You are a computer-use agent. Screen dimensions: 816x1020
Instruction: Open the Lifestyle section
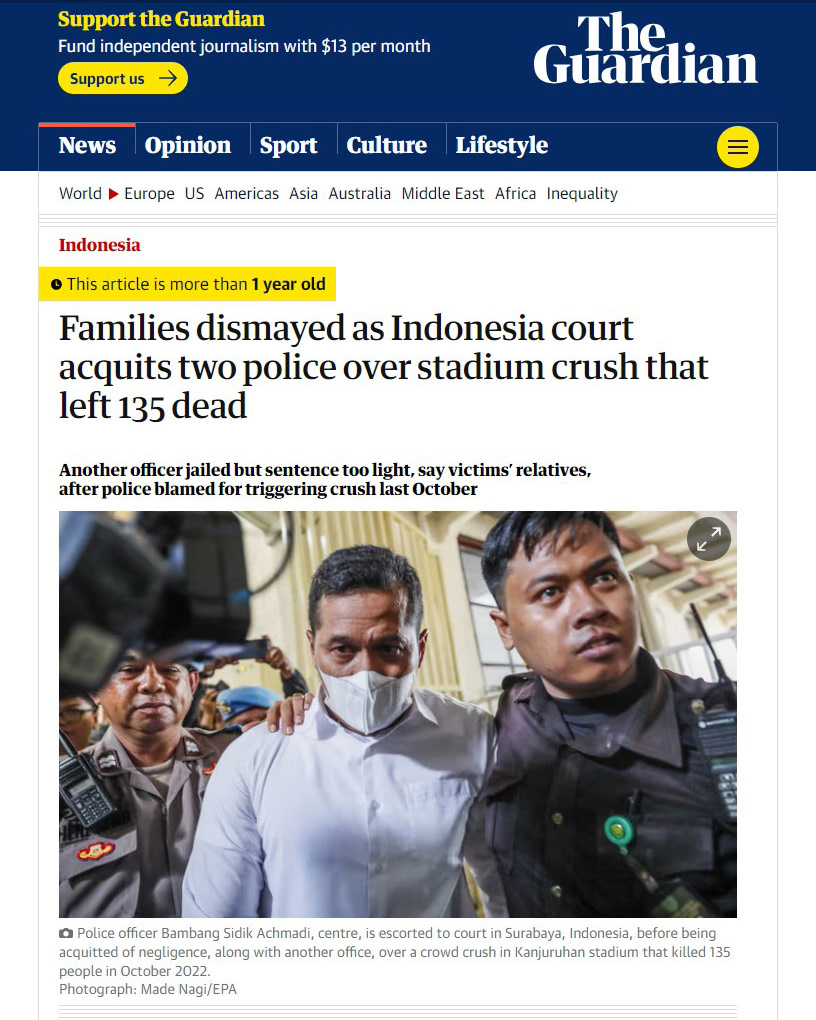pos(502,145)
